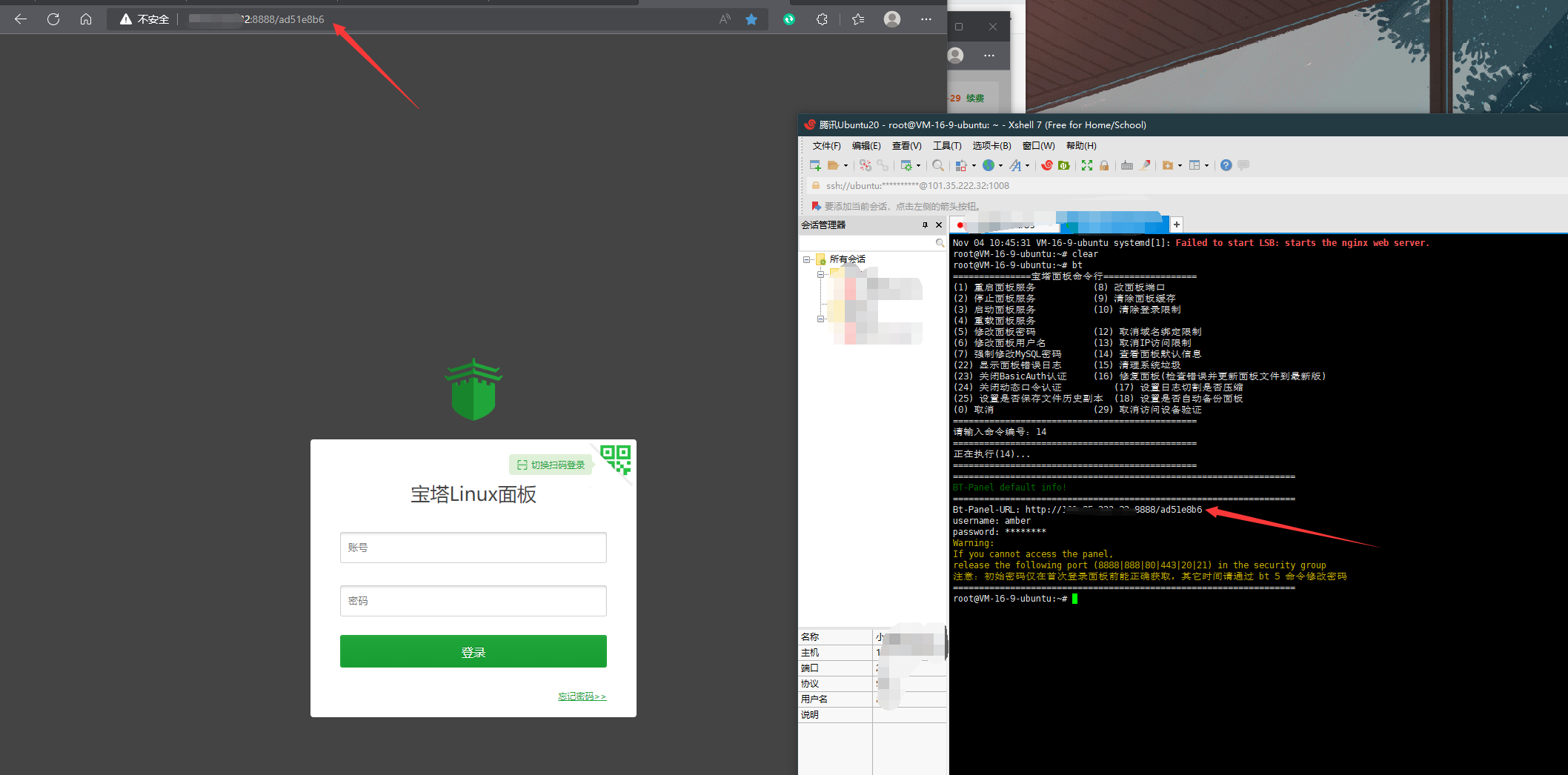
Task: Go back in the Edge browser
Action: tap(21, 19)
